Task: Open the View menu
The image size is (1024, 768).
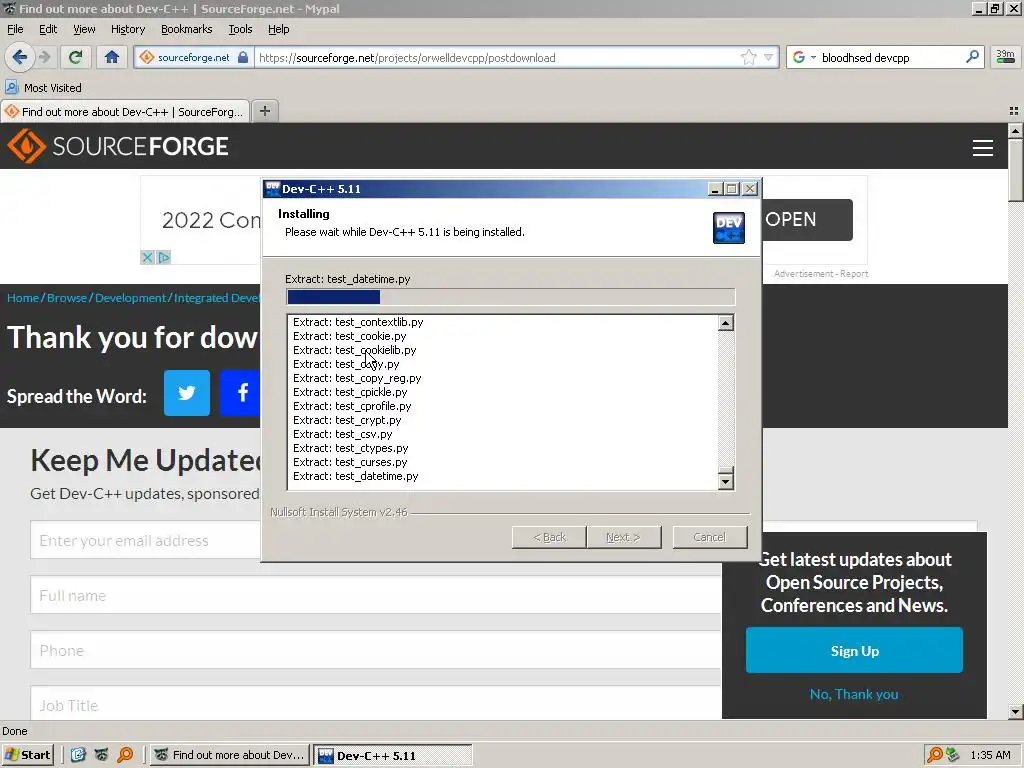Action: click(x=84, y=29)
